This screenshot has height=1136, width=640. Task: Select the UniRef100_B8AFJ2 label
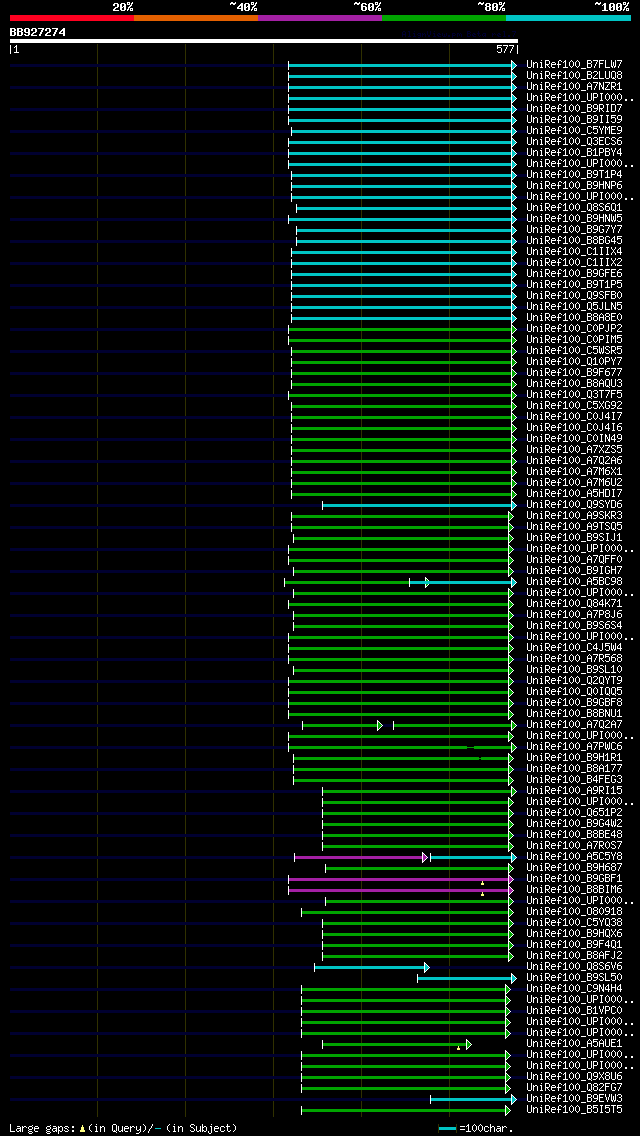point(575,955)
